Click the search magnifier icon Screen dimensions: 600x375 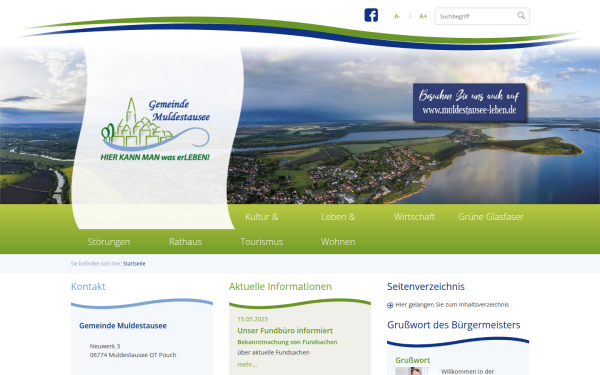pos(521,16)
